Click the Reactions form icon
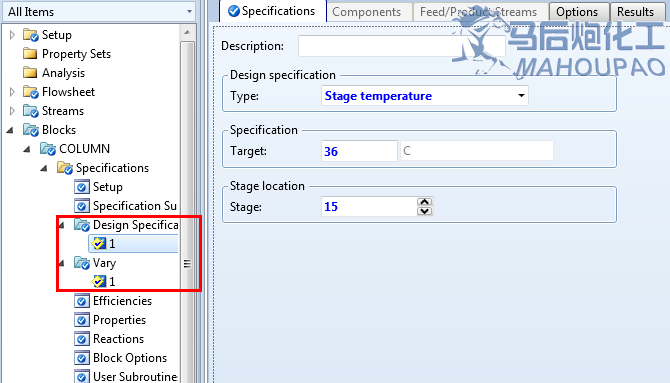Screen dimensions: 670x383 point(82,339)
